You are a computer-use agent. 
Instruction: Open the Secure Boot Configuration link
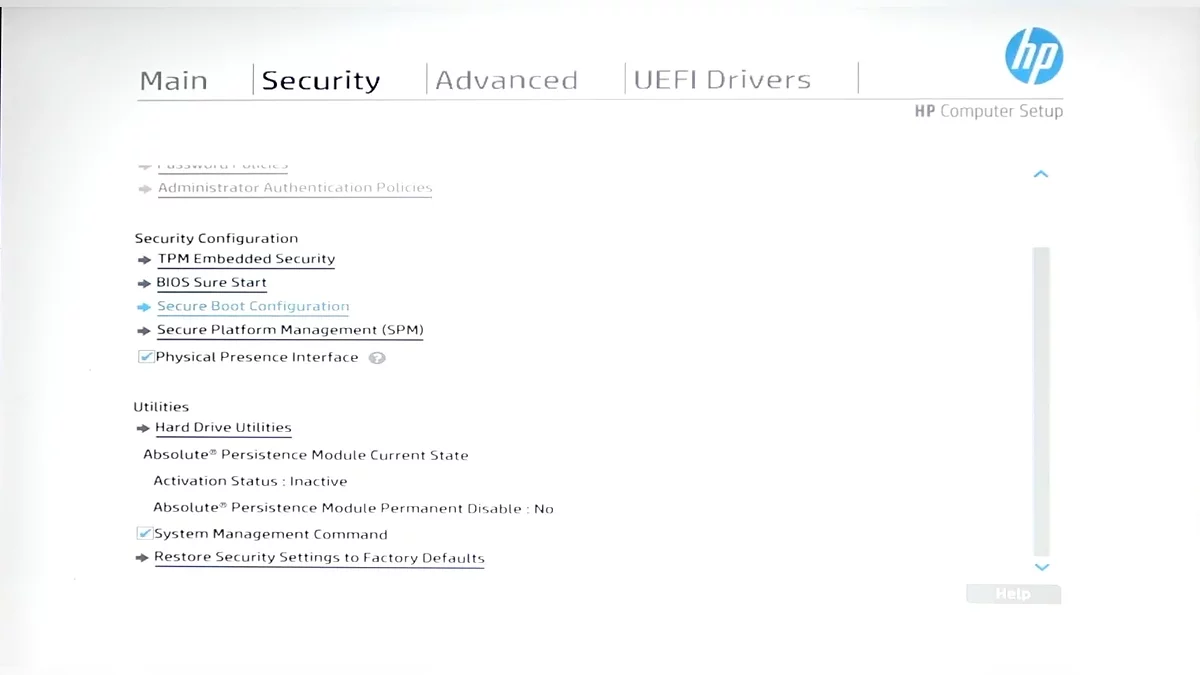point(253,307)
